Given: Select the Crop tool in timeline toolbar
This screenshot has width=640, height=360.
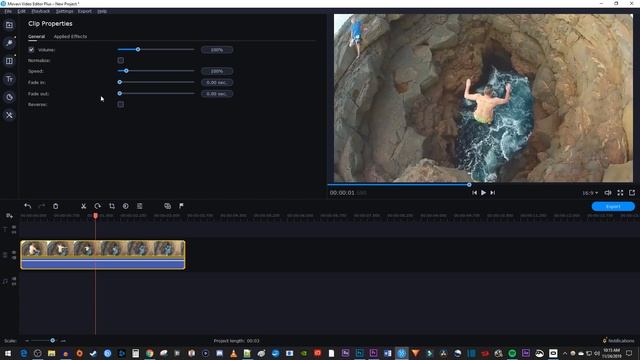Looking at the screenshot, I should click(112, 206).
